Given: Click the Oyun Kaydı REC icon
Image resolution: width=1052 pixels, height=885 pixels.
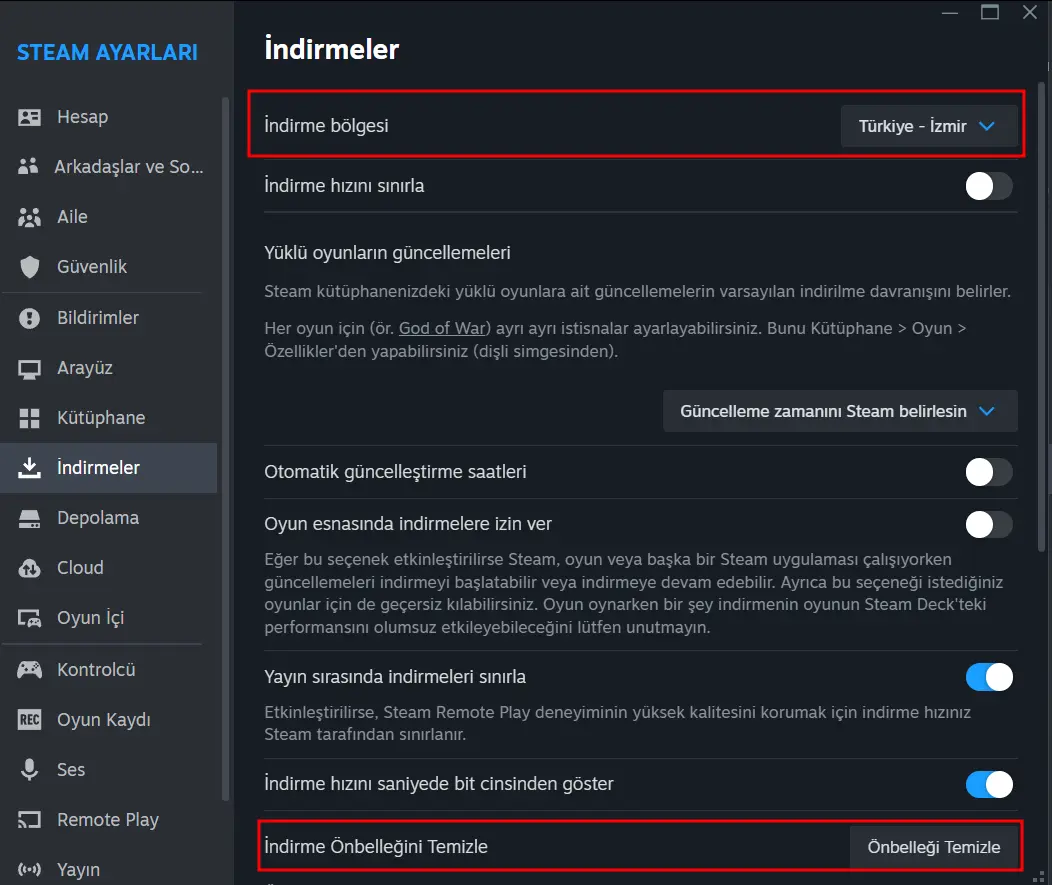Looking at the screenshot, I should pyautogui.click(x=29, y=720).
